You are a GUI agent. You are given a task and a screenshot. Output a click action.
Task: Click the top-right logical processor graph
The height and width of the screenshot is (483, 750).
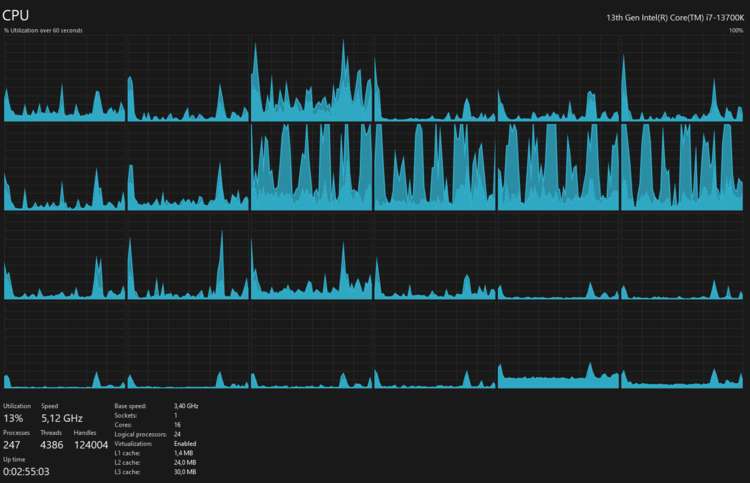(x=682, y=78)
